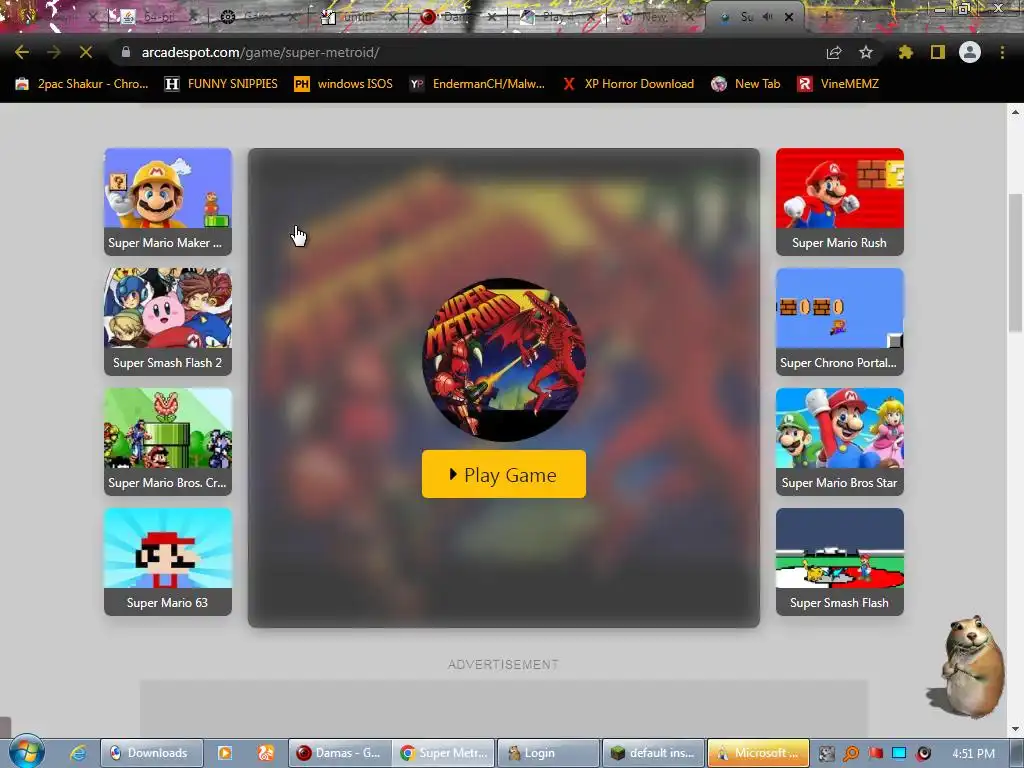Viewport: 1024px width, 768px height.
Task: Click the browser back arrow
Action: pos(22,52)
